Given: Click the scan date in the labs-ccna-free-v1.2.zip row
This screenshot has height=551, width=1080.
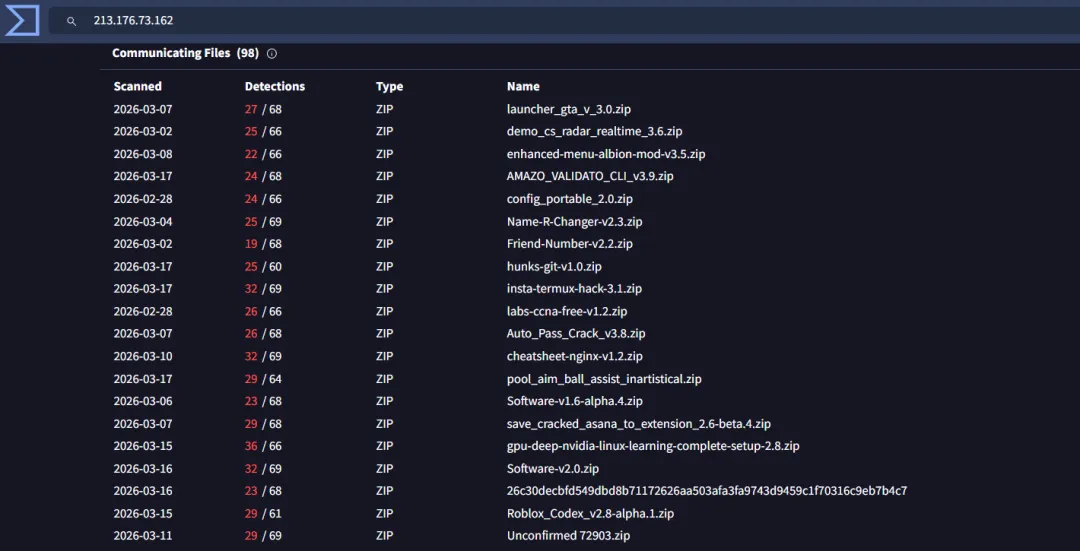Looking at the screenshot, I should (x=143, y=311).
